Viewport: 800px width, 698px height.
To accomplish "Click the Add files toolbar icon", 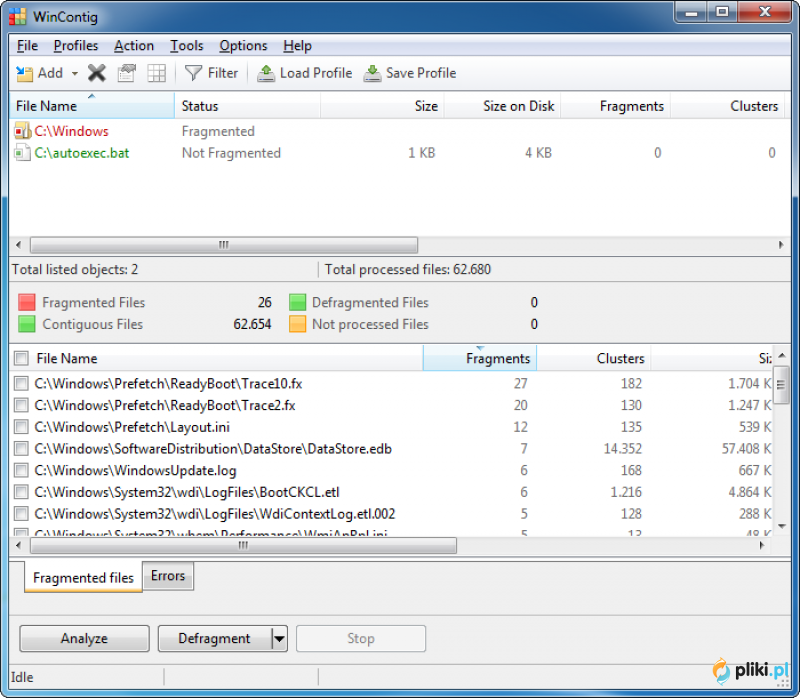I will click(x=24, y=73).
